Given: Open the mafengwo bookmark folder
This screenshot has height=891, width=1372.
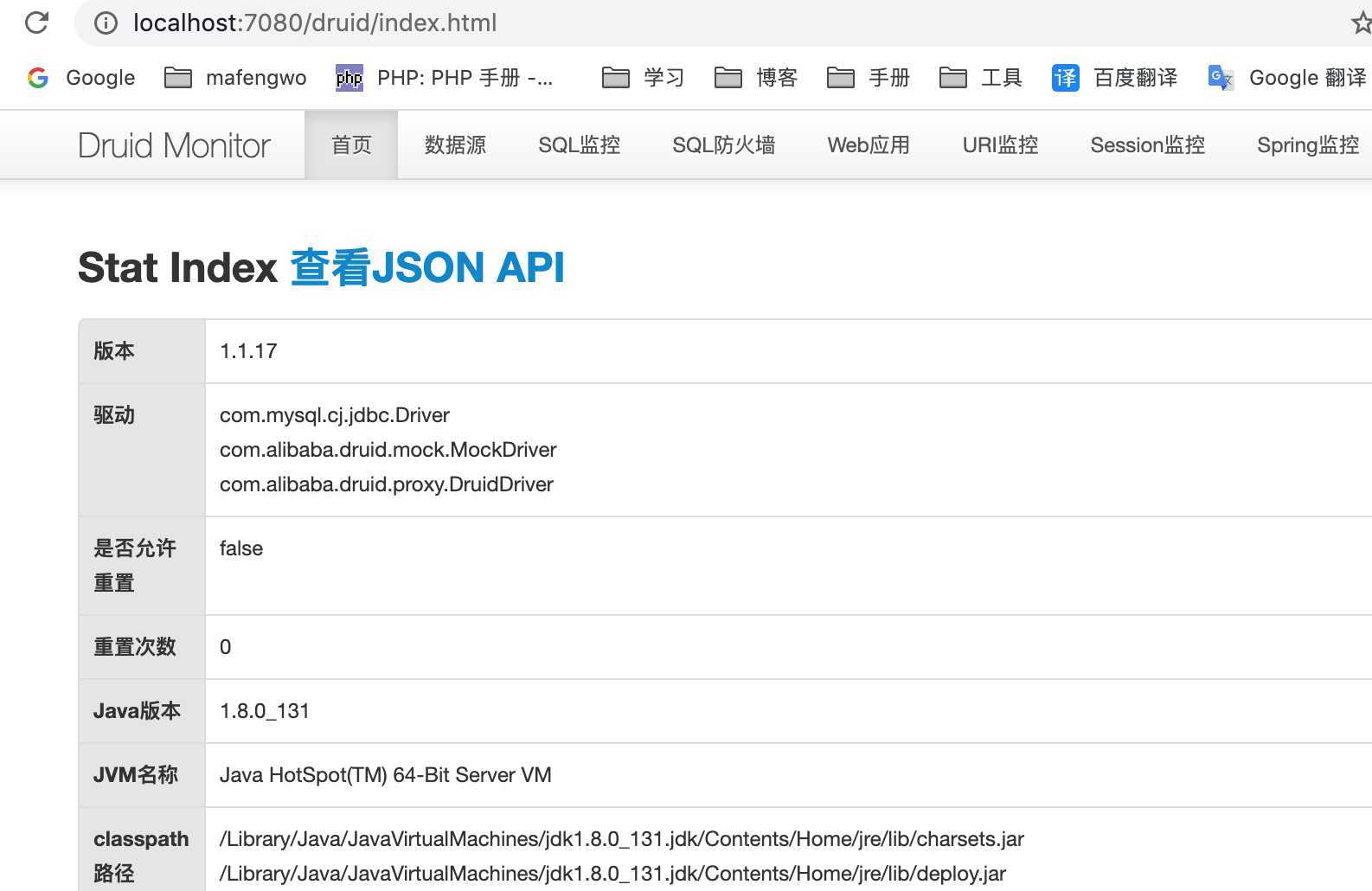Looking at the screenshot, I should (x=235, y=78).
